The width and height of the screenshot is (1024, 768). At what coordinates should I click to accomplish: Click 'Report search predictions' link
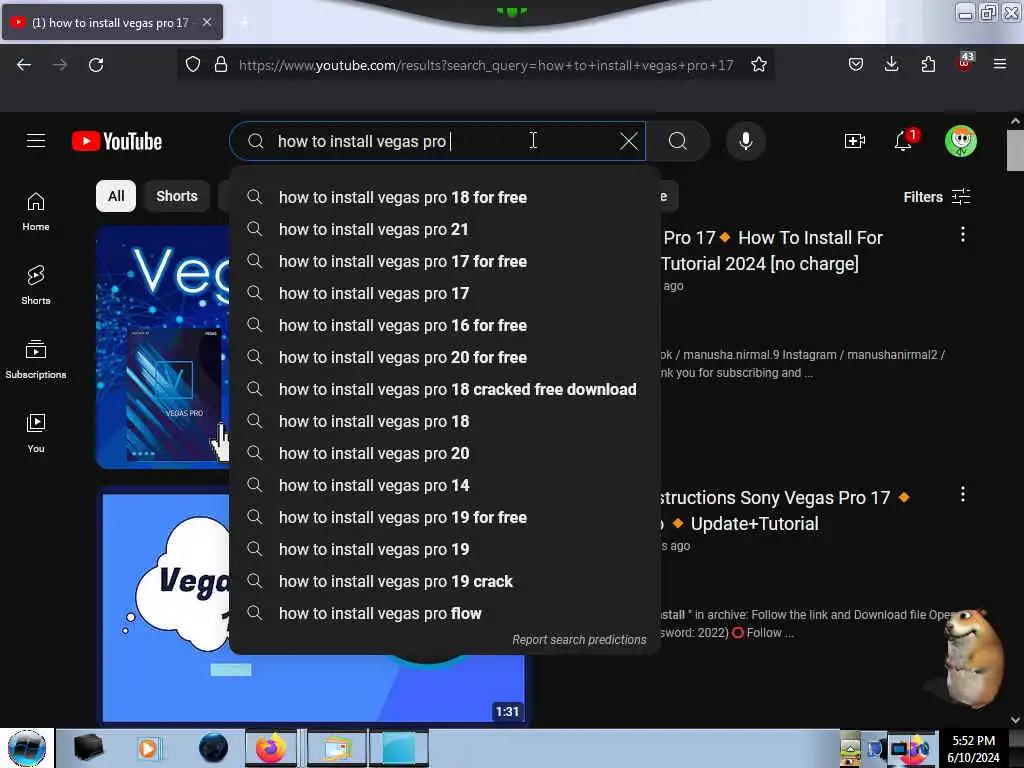tap(579, 639)
